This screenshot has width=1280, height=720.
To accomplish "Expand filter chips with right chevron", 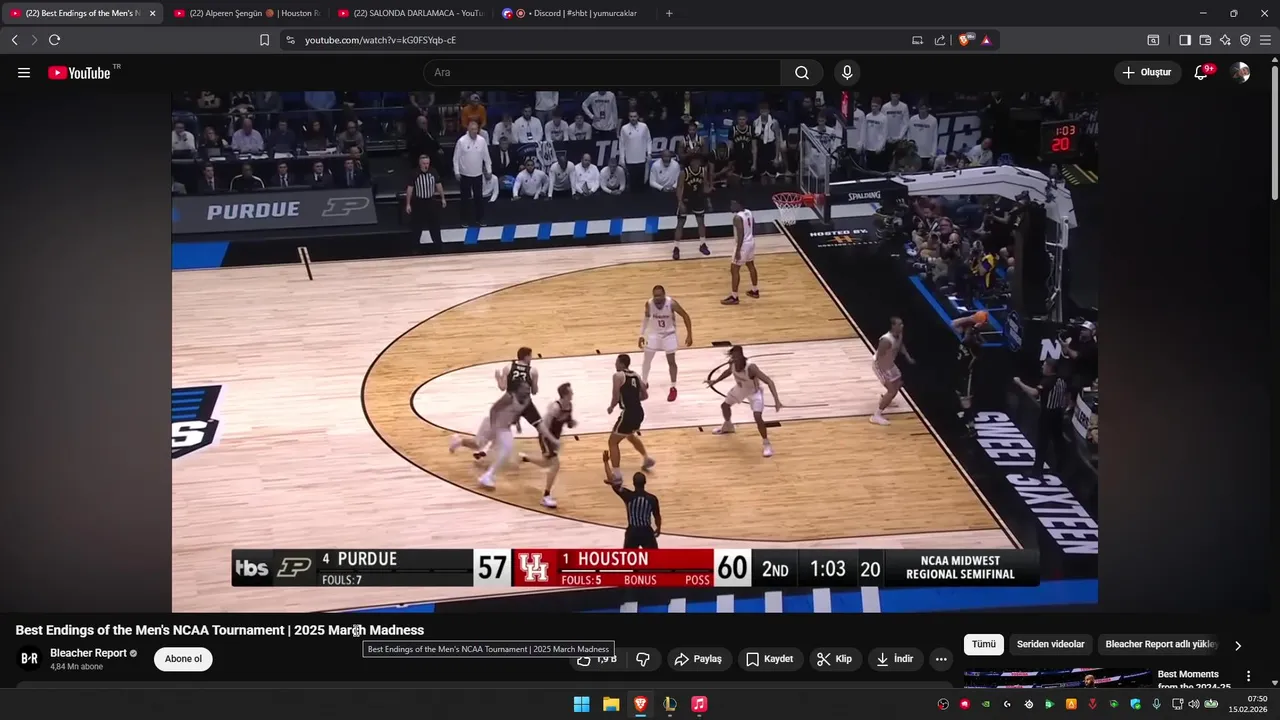I will 1238,646.
